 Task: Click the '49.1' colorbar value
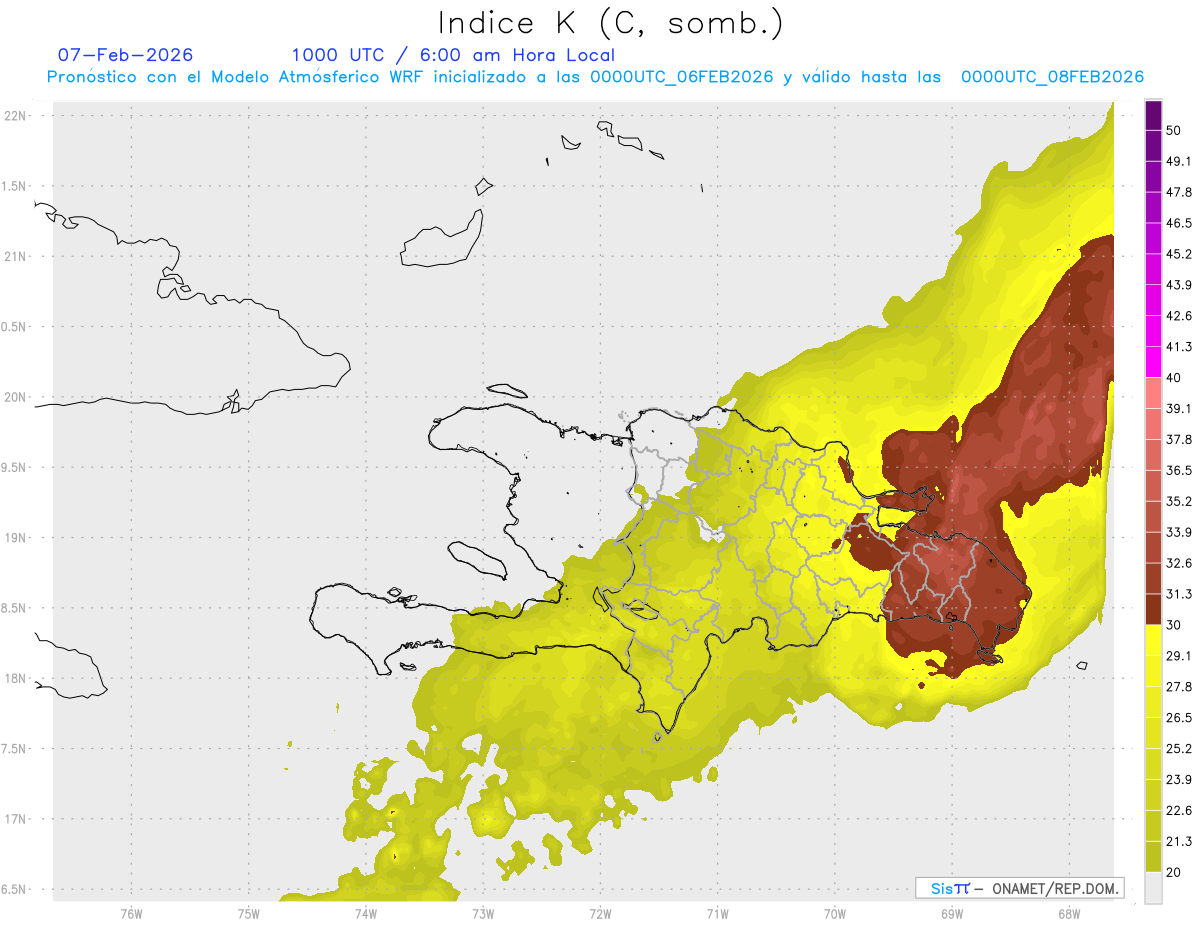point(1179,161)
